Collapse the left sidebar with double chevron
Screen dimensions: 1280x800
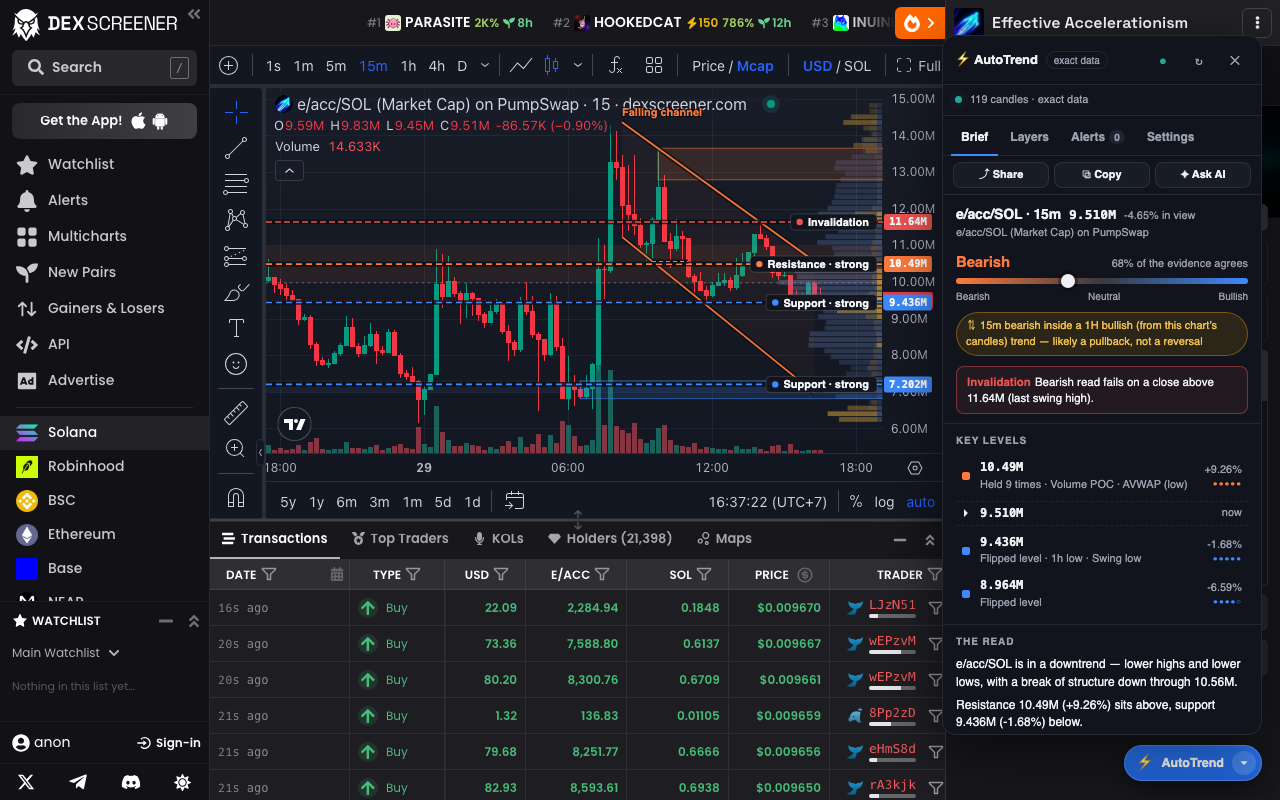pyautogui.click(x=194, y=14)
